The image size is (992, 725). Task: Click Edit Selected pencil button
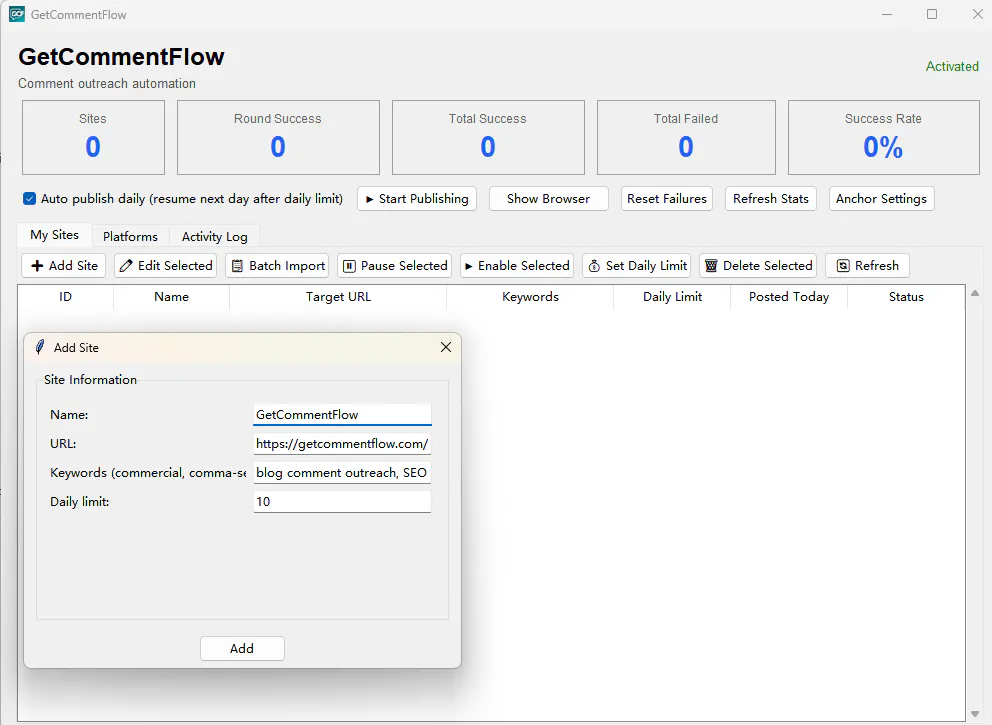[166, 266]
